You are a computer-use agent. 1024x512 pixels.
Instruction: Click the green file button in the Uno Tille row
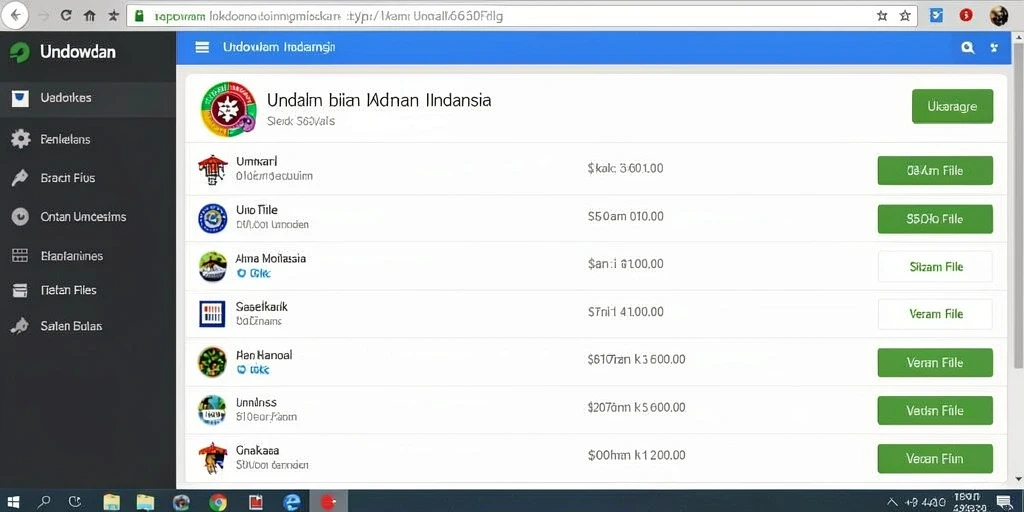[935, 219]
